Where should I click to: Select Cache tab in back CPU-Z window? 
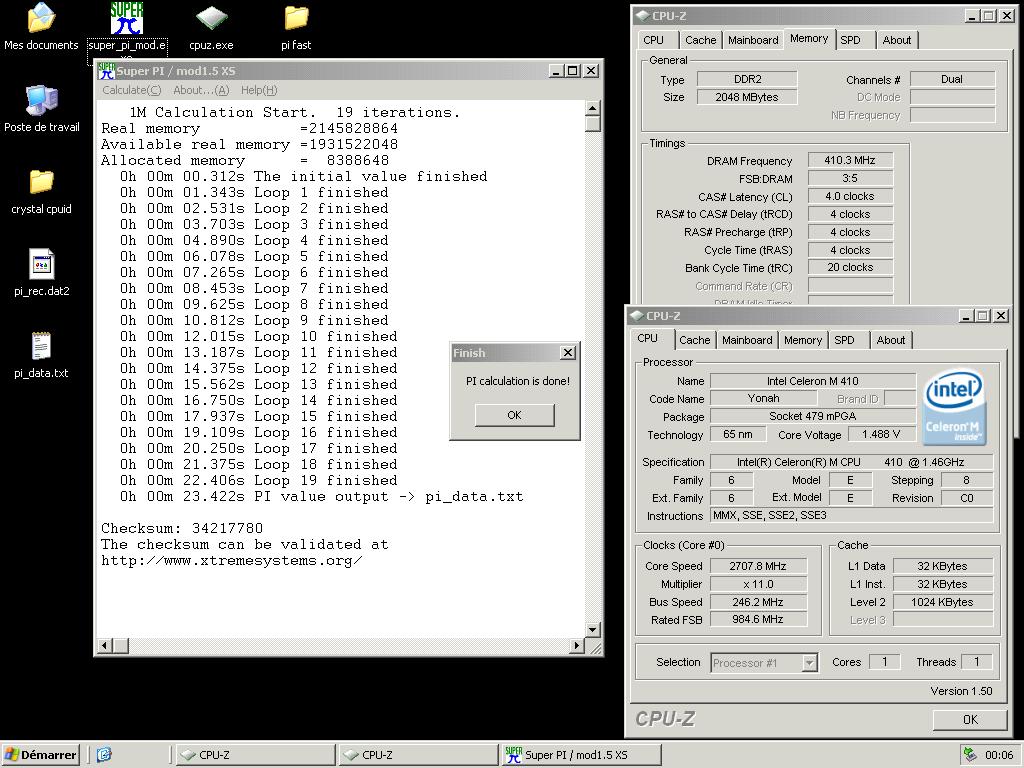(700, 40)
